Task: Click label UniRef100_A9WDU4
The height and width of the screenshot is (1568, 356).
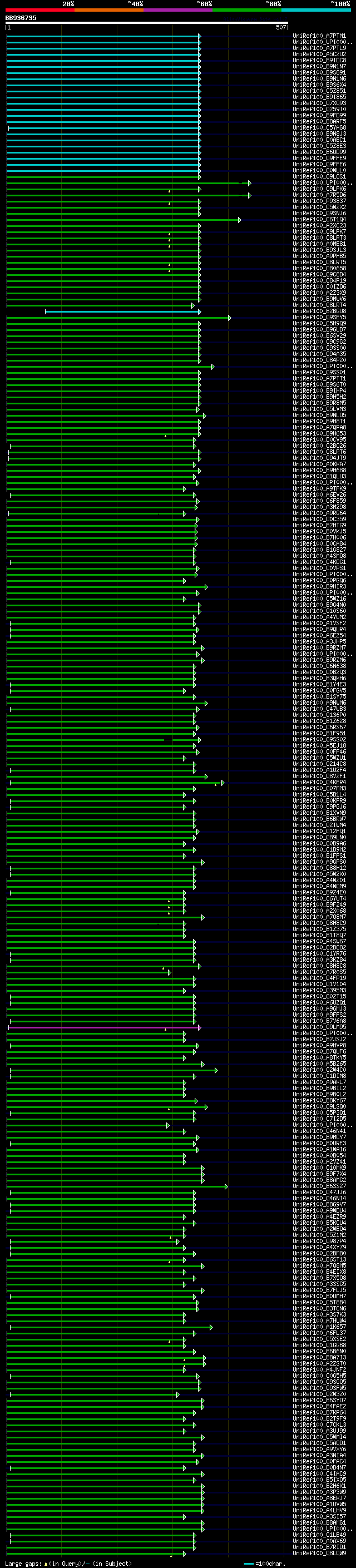Action: pyautogui.click(x=319, y=1210)
